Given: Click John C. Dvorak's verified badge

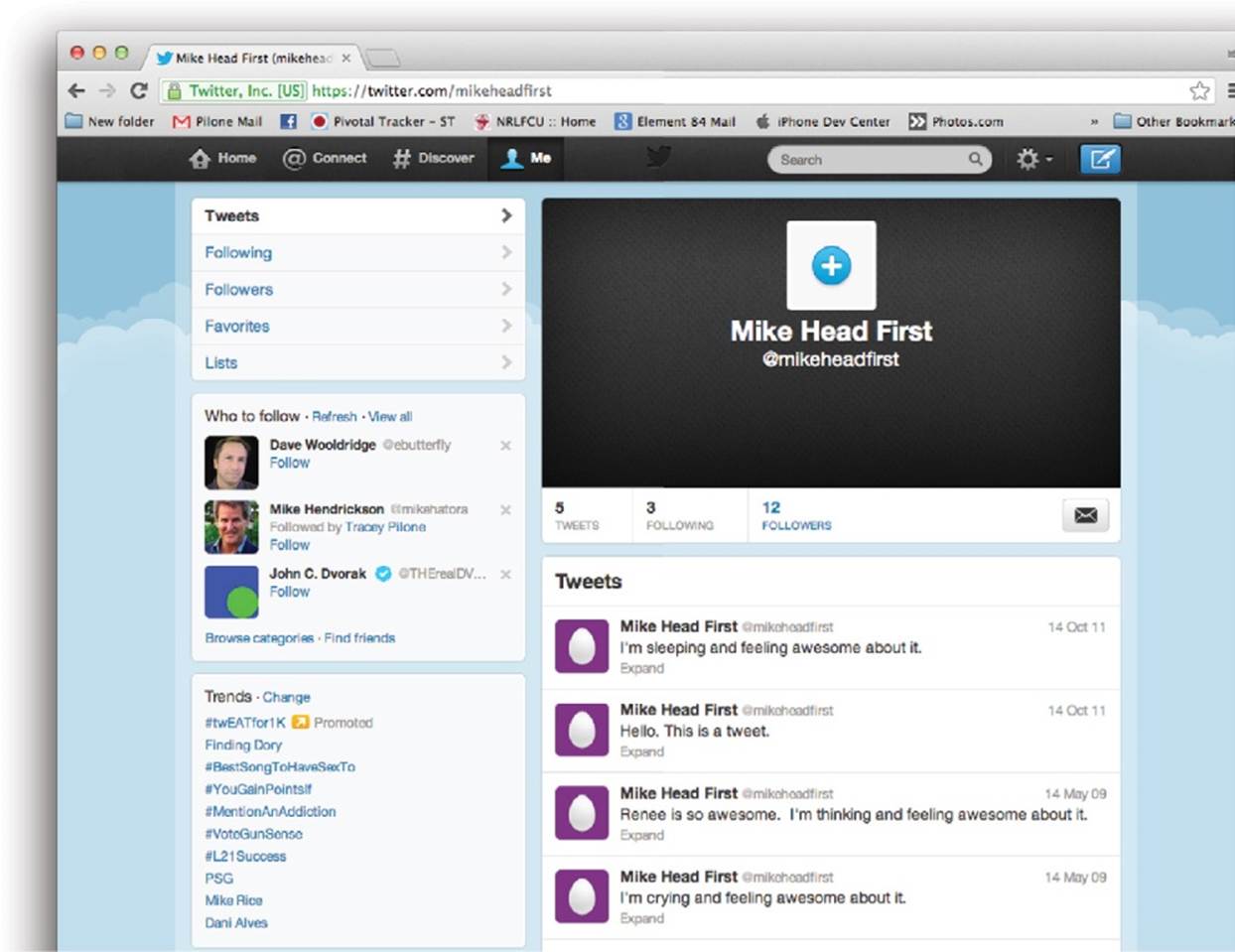Looking at the screenshot, I should point(382,574).
